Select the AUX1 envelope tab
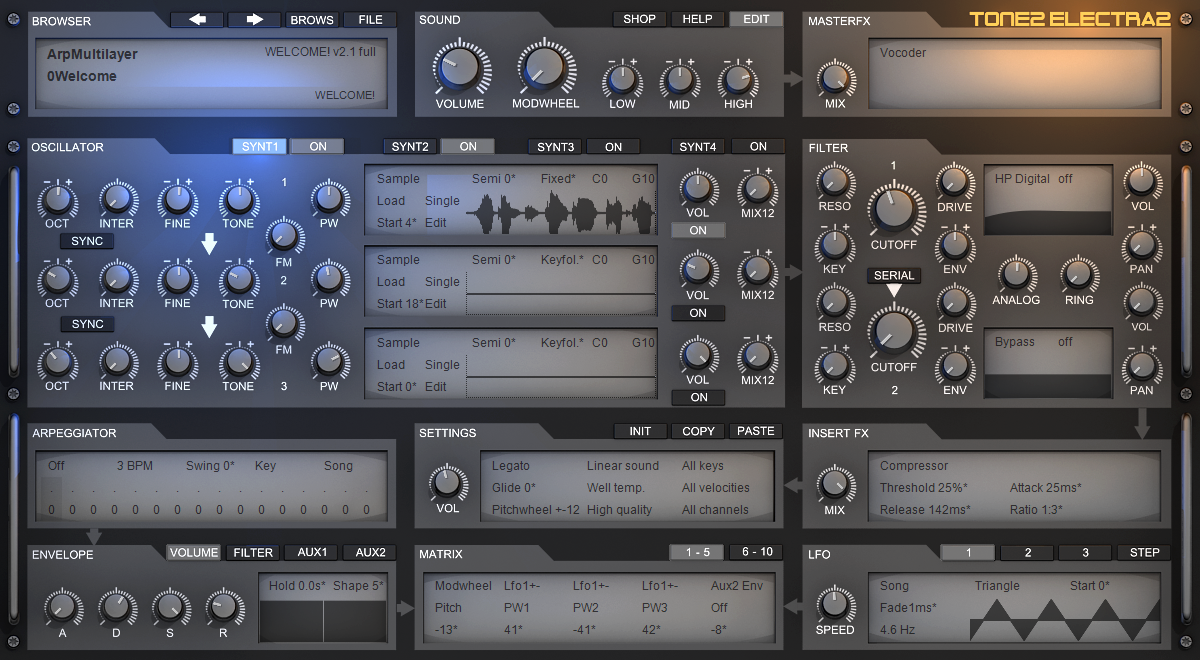Image resolution: width=1200 pixels, height=660 pixels. coord(311,552)
